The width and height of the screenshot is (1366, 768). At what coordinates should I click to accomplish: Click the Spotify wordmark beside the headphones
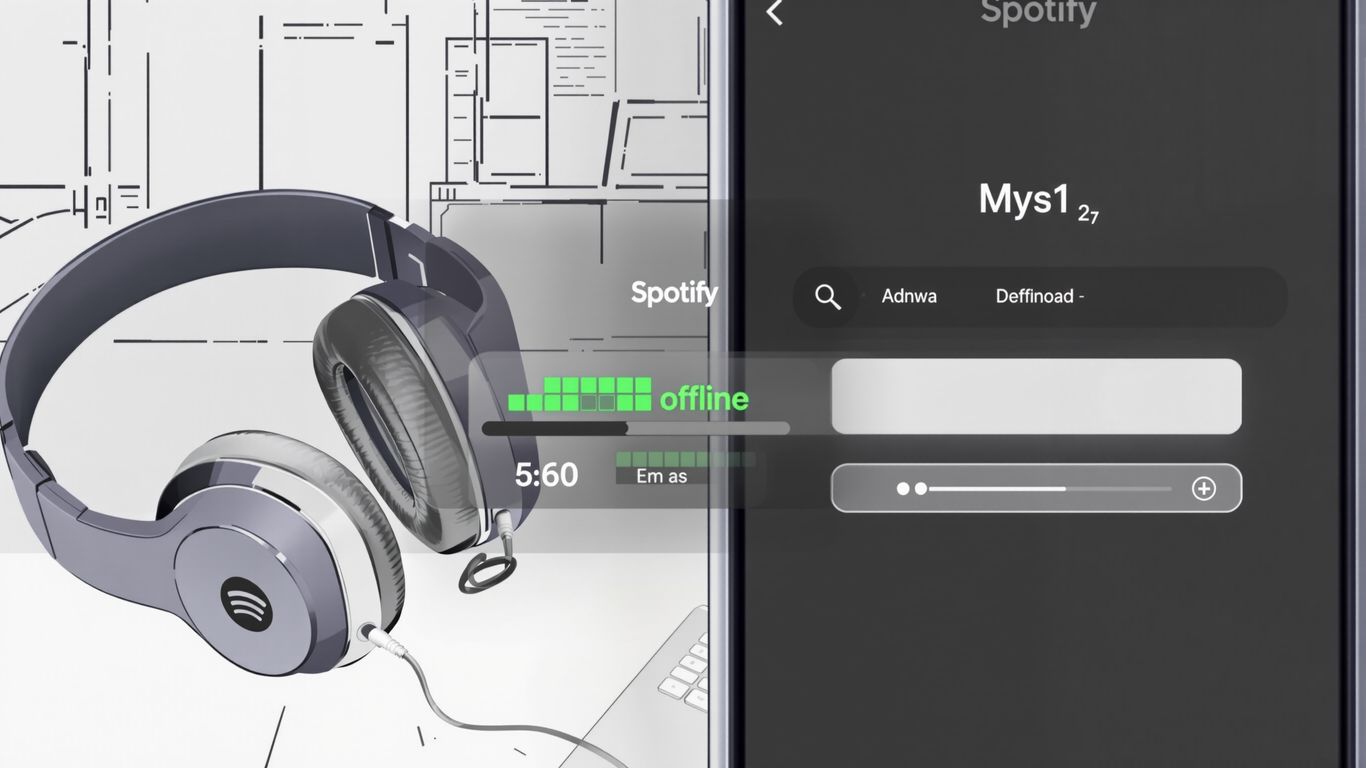tap(674, 293)
